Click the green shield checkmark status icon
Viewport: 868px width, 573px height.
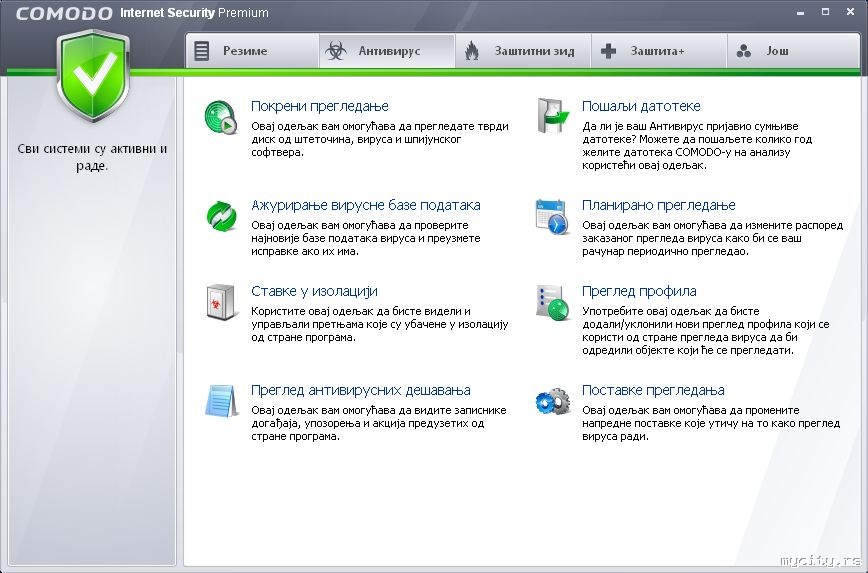(x=93, y=76)
